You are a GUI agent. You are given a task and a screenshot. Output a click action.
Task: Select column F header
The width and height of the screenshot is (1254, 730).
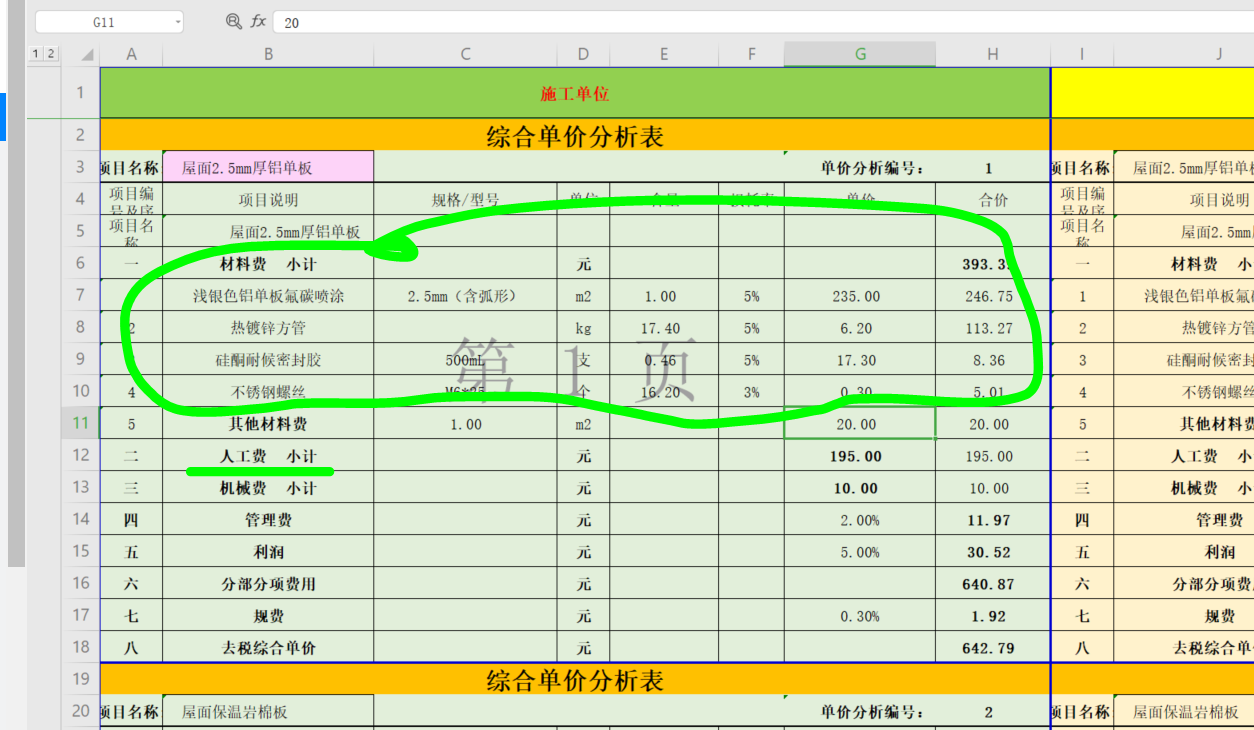[751, 55]
